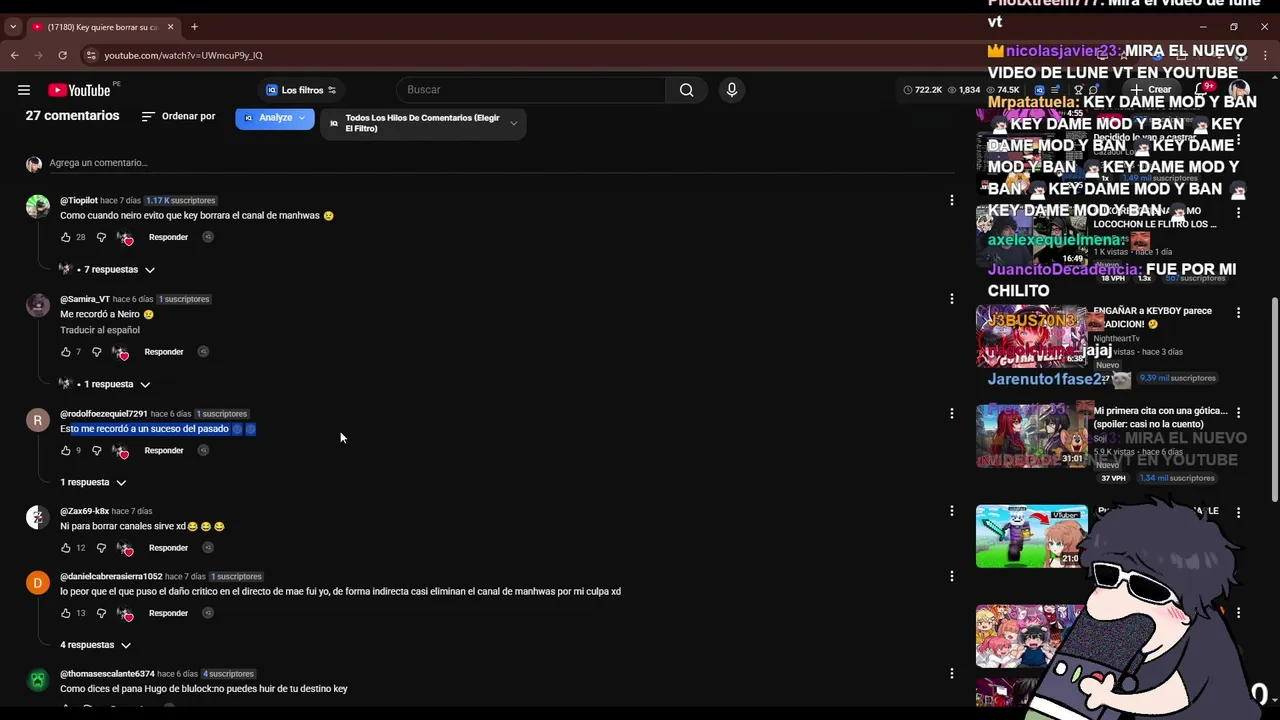Open @thomasescalante6374 channel link
Screen dimensions: 1280x720
click(x=107, y=674)
